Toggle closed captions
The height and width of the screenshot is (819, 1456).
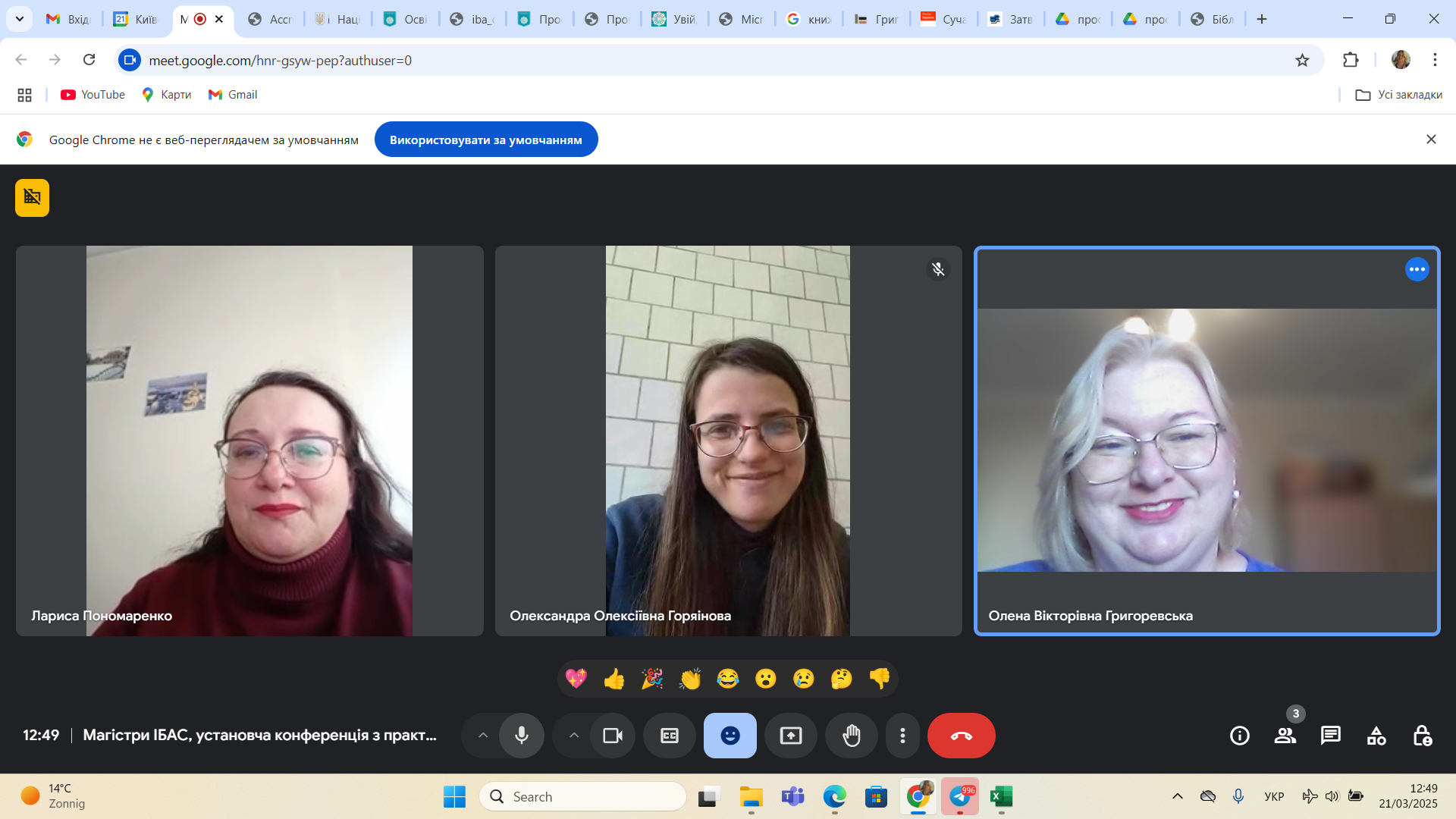pyautogui.click(x=670, y=736)
